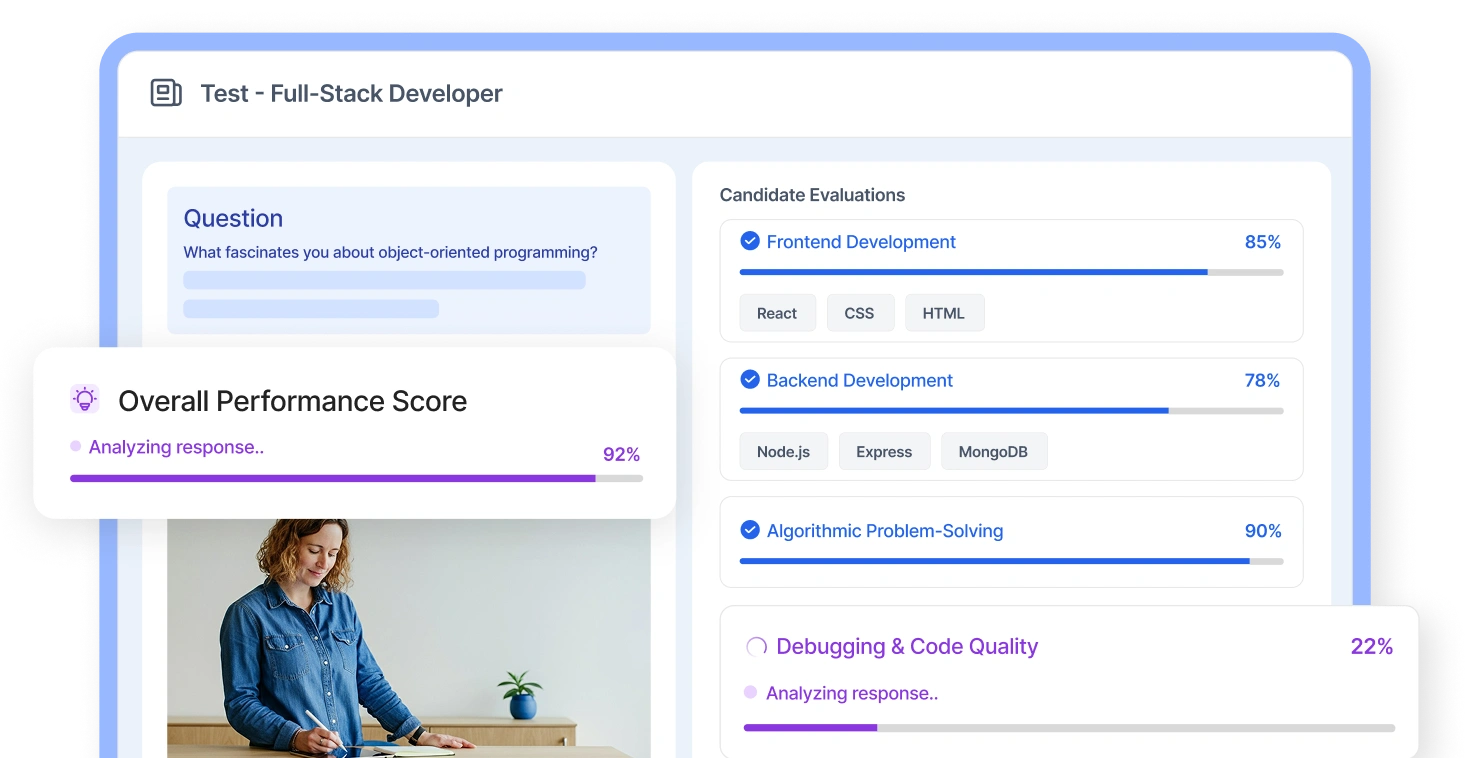Click the 22% Debugging score
The width and height of the screenshot is (1476, 758).
point(1372,646)
